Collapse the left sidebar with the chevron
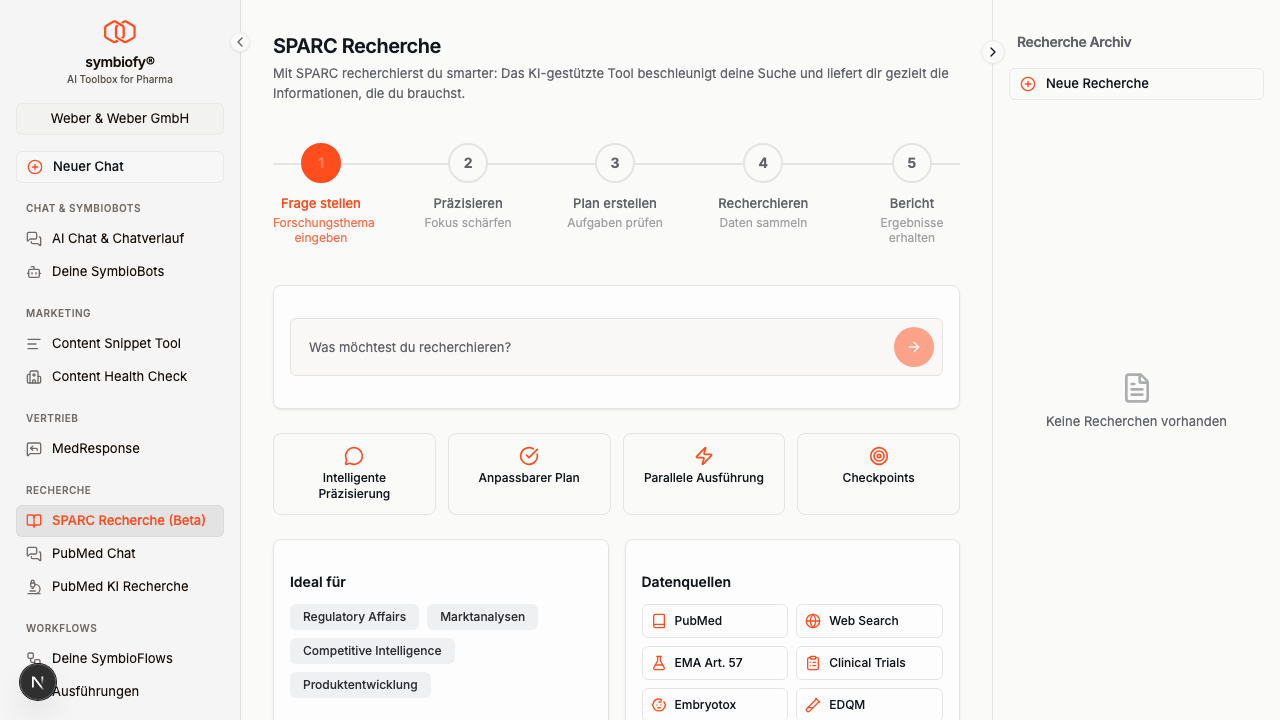1280x720 pixels. tap(240, 42)
